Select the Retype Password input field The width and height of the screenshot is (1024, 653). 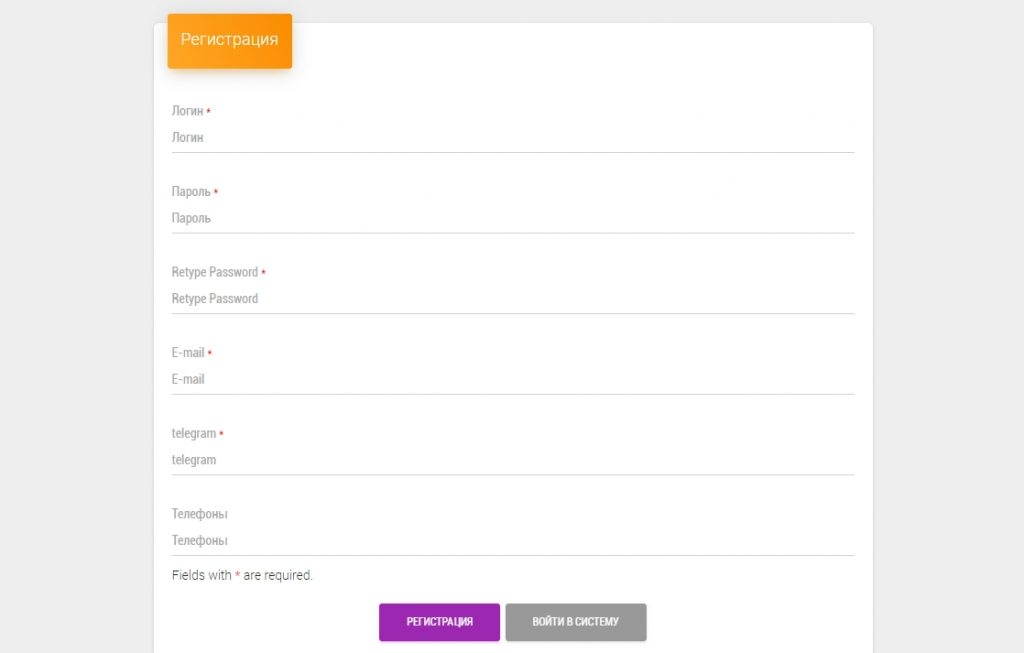point(512,299)
